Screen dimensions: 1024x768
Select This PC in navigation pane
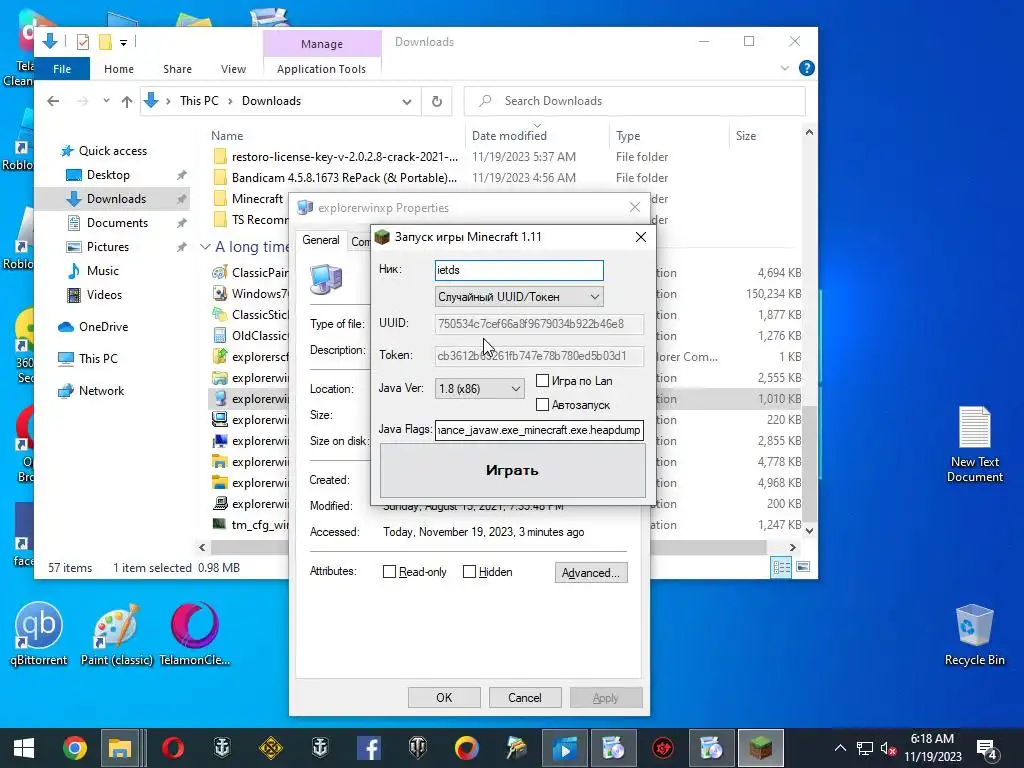point(98,359)
